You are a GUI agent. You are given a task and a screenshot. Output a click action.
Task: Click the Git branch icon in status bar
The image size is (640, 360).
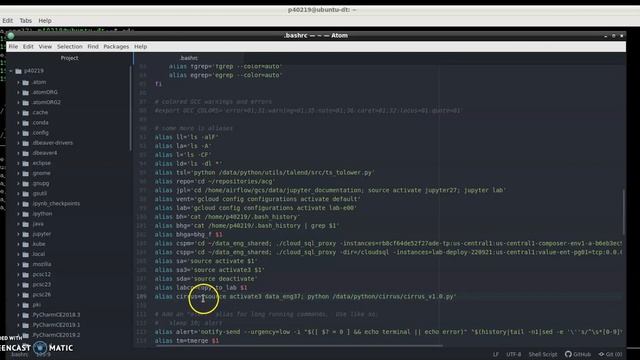click(601, 354)
